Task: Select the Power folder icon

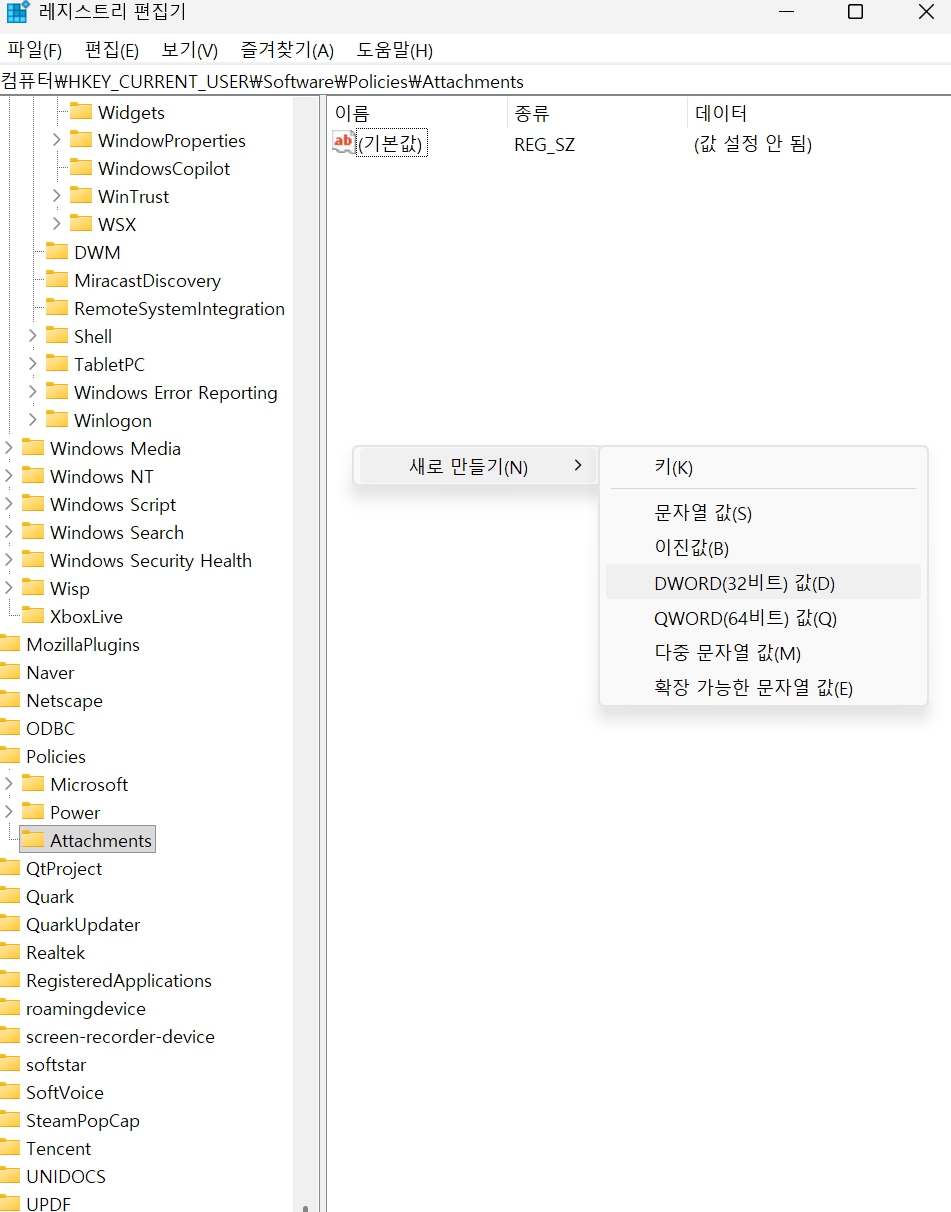Action: click(x=33, y=812)
